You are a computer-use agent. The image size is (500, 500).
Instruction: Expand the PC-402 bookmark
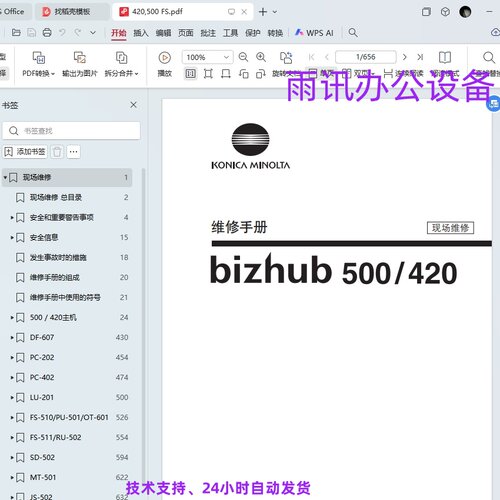(x=12, y=378)
